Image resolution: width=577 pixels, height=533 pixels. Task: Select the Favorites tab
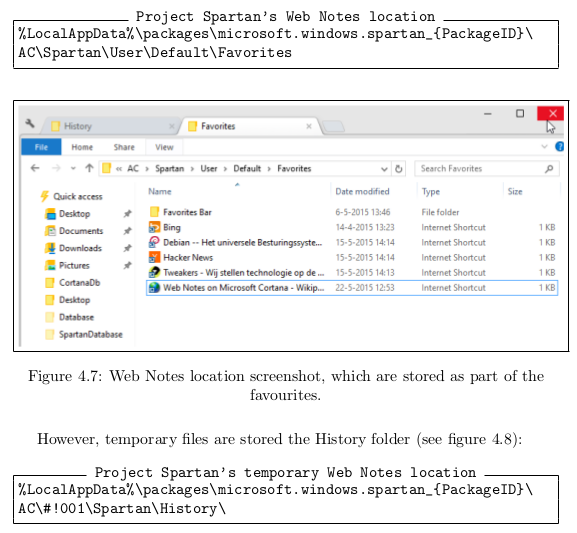(250, 126)
